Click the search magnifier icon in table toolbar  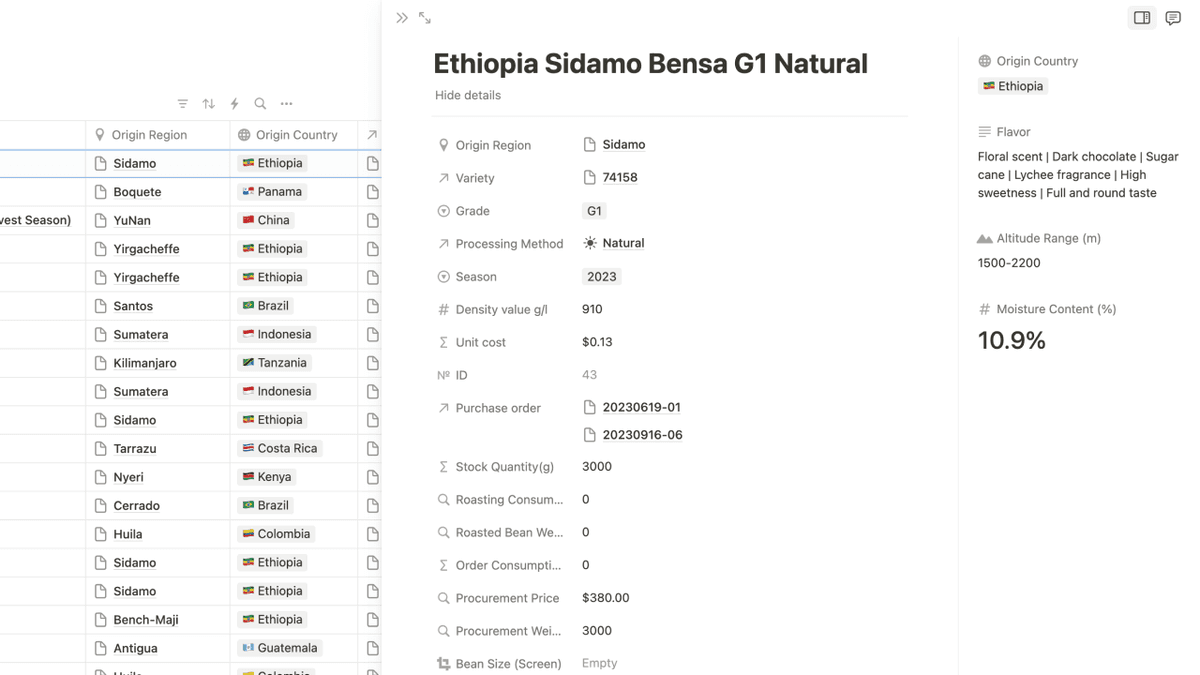tap(260, 104)
